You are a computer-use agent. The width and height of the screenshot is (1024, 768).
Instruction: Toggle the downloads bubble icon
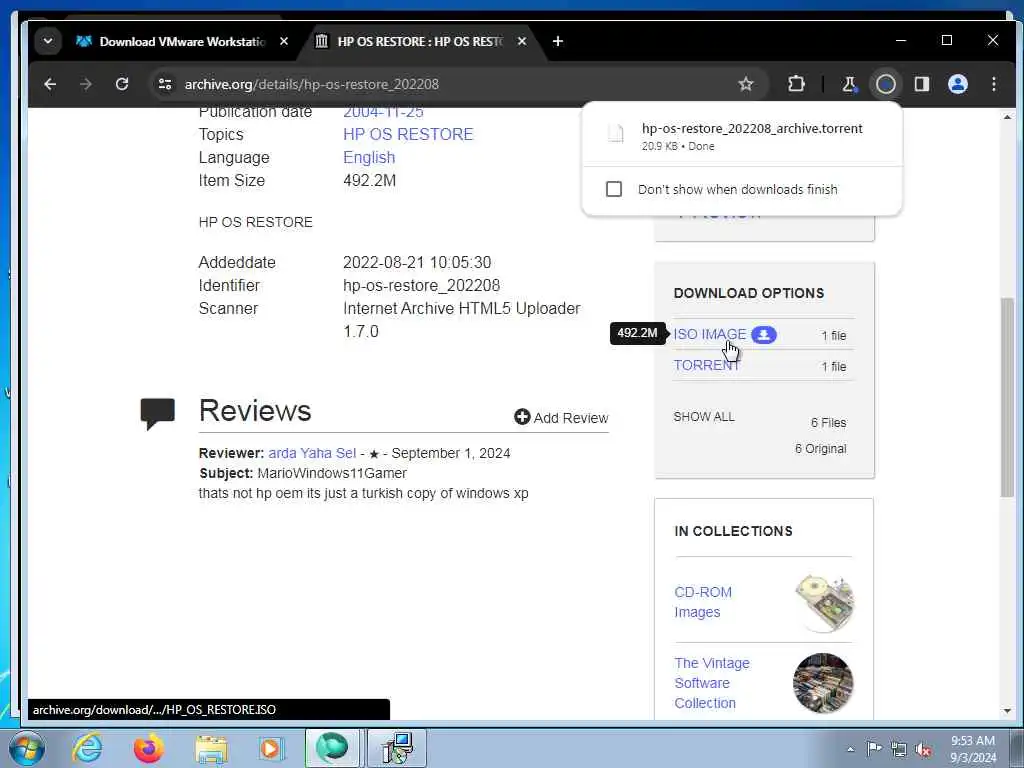click(x=886, y=84)
